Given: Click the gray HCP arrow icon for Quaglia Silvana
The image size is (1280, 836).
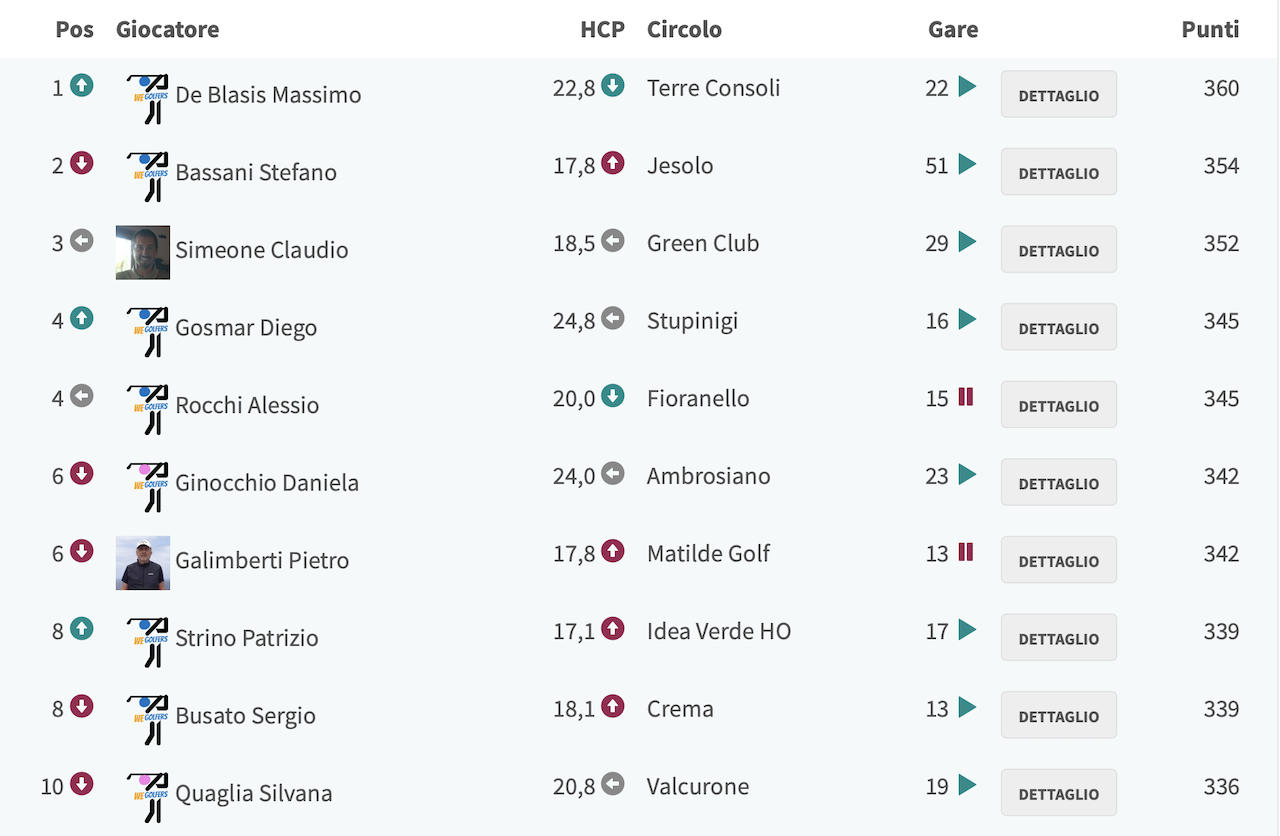Looking at the screenshot, I should point(613,785).
